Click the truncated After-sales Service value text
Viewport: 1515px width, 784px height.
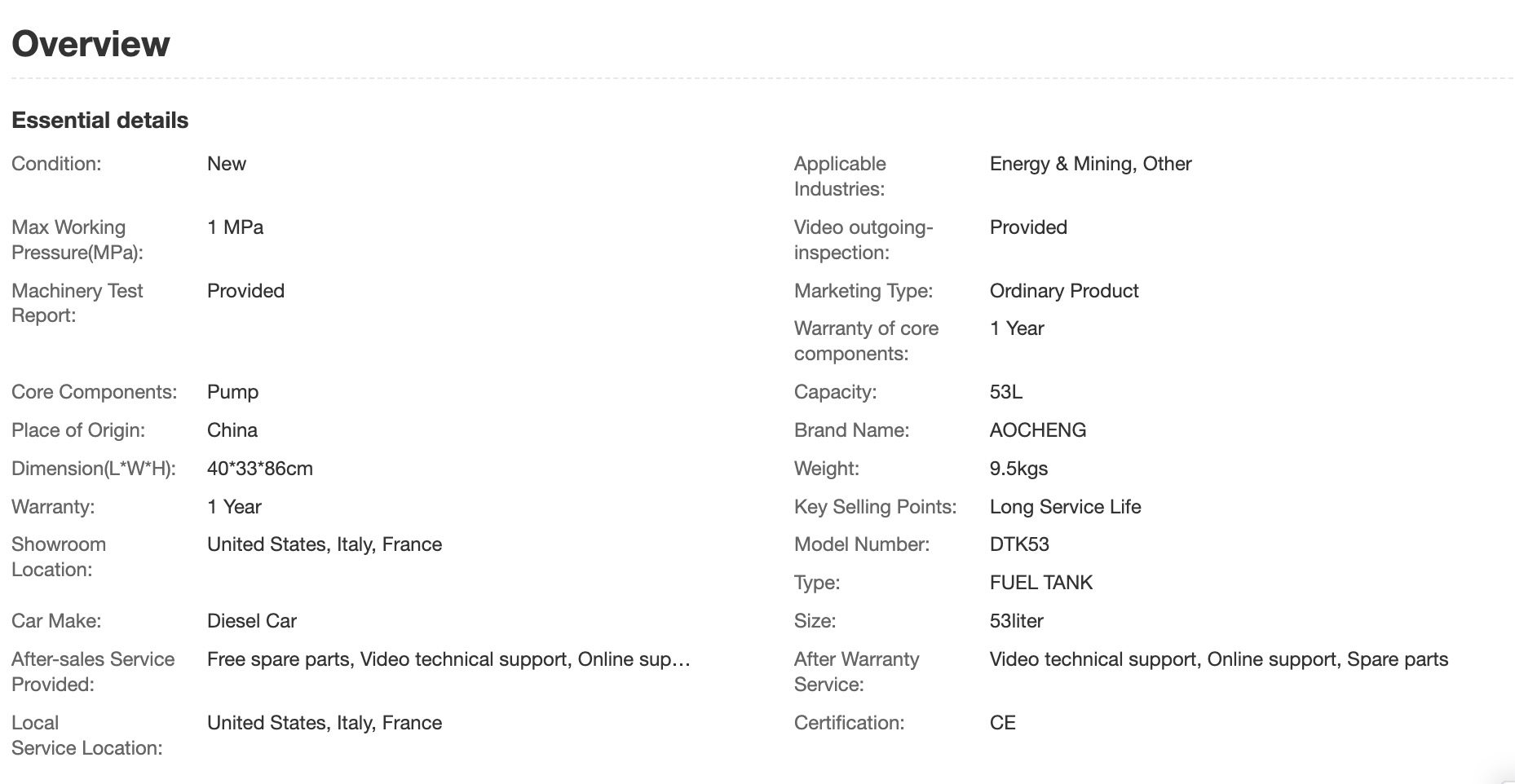click(448, 659)
